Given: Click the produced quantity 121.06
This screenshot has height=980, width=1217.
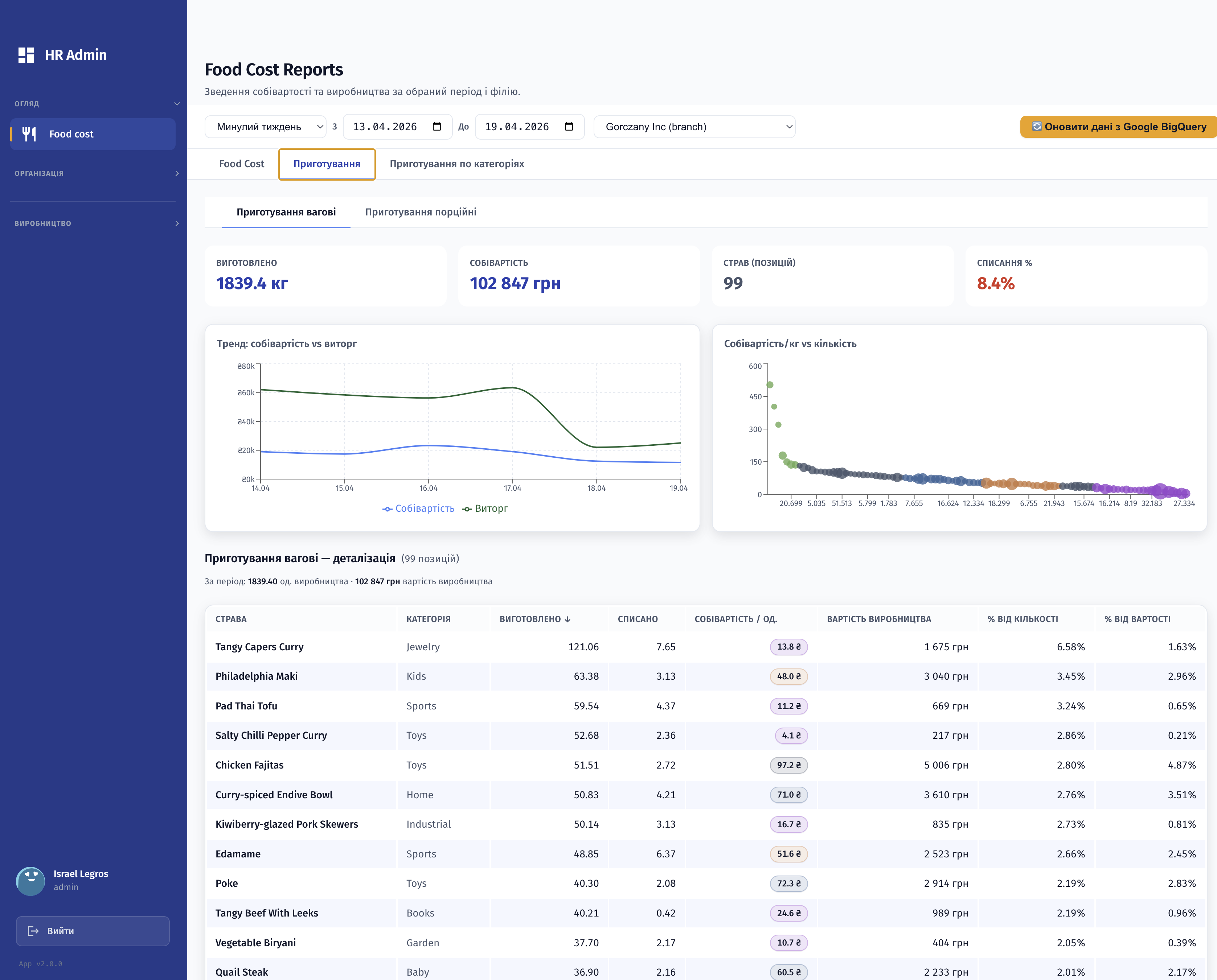Looking at the screenshot, I should [x=583, y=647].
